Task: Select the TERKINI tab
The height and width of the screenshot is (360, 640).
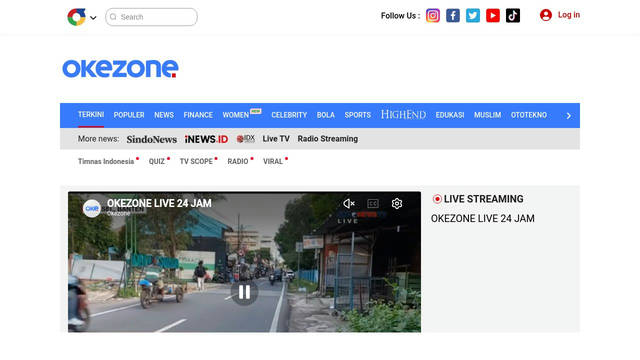Action: point(91,115)
